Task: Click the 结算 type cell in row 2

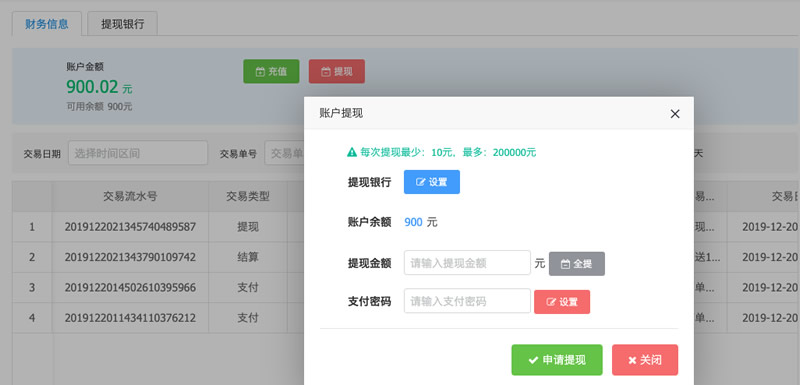Action: pos(248,257)
